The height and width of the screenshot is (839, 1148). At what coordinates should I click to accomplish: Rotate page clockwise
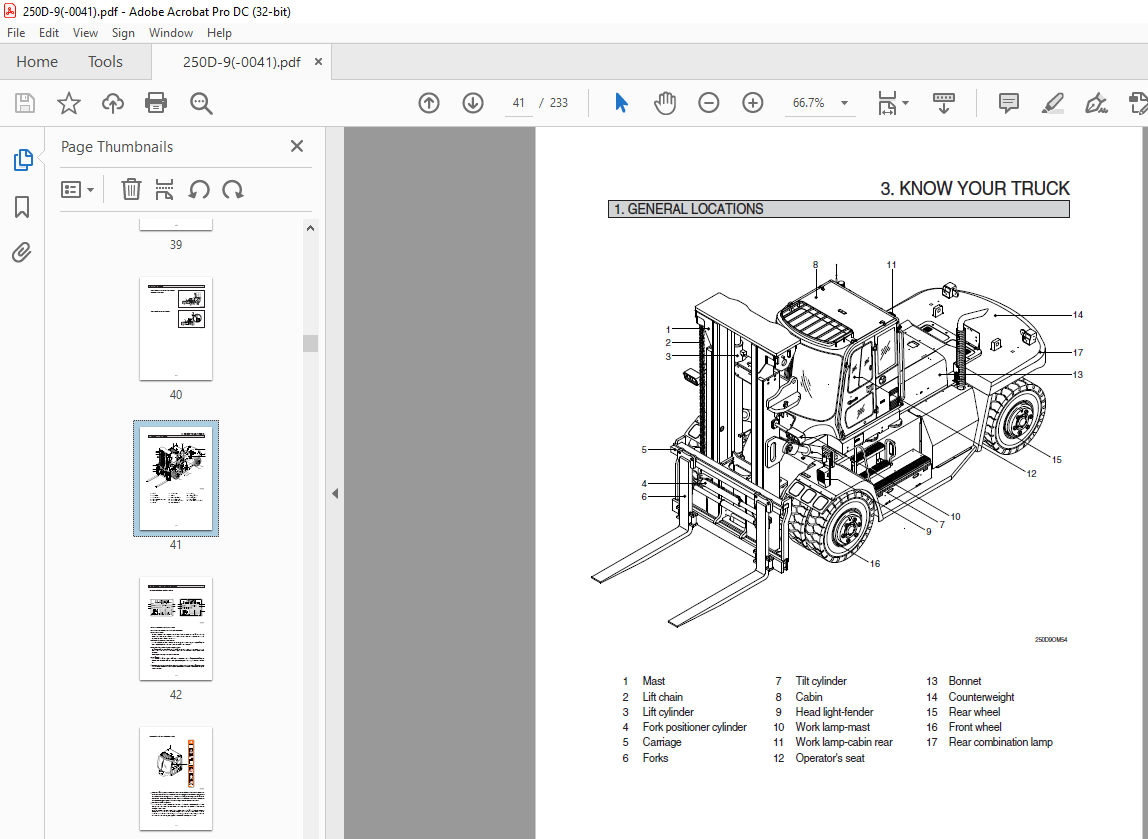click(x=233, y=190)
